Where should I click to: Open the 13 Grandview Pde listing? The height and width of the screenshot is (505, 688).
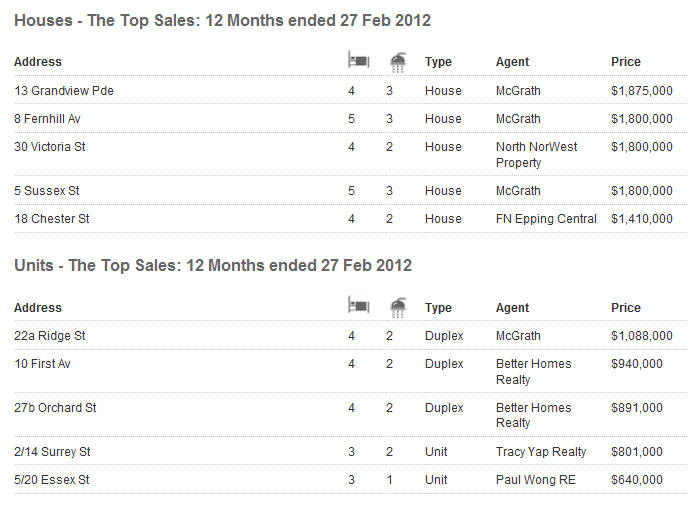pyautogui.click(x=64, y=91)
